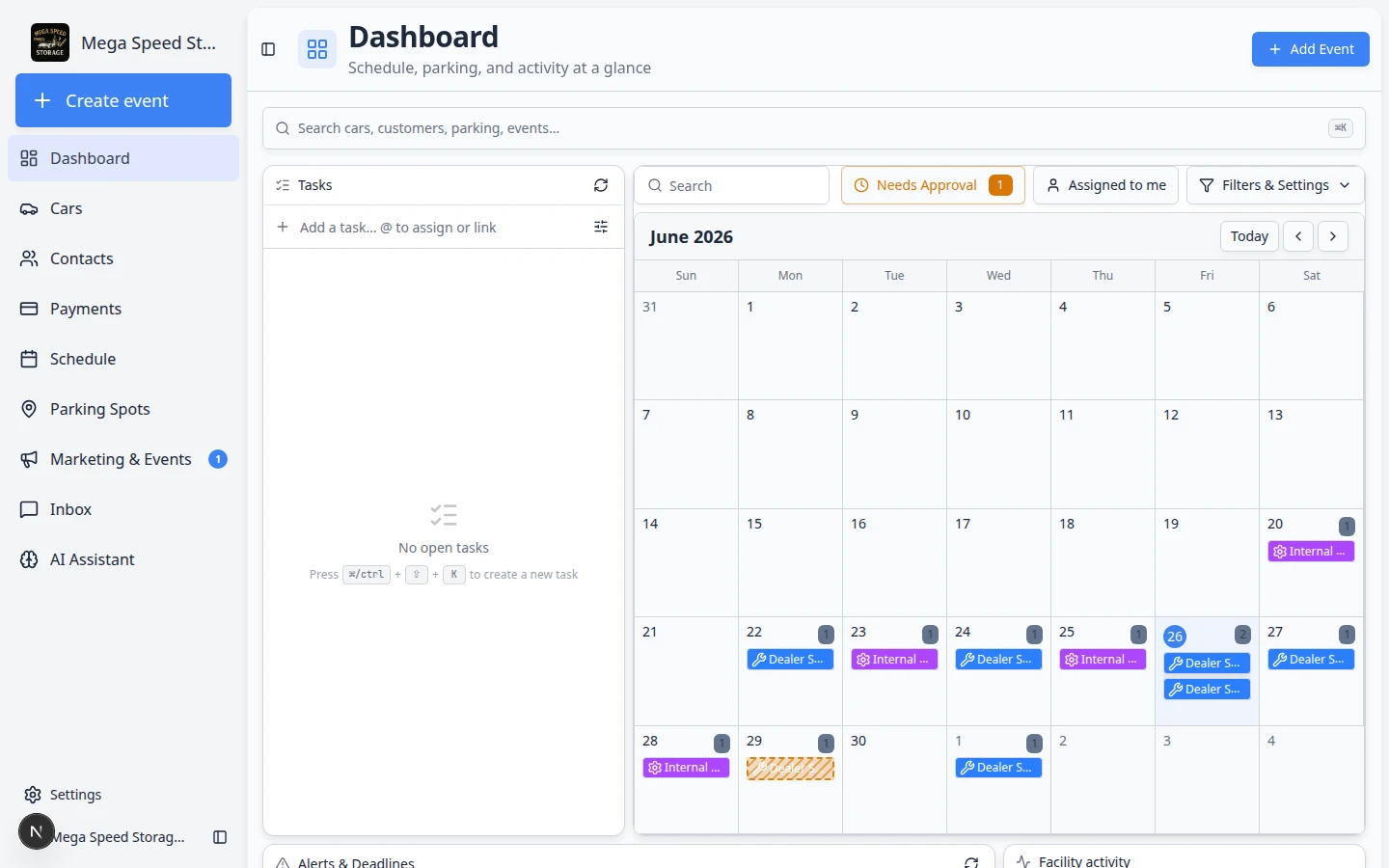Image resolution: width=1389 pixels, height=868 pixels.
Task: Expand Filters & Settings dropdown
Action: (1275, 185)
